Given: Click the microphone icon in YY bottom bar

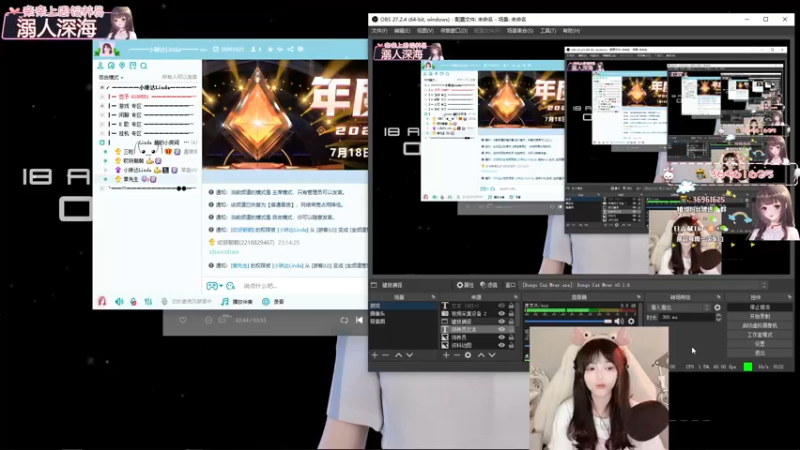Looking at the screenshot, I should (x=164, y=302).
